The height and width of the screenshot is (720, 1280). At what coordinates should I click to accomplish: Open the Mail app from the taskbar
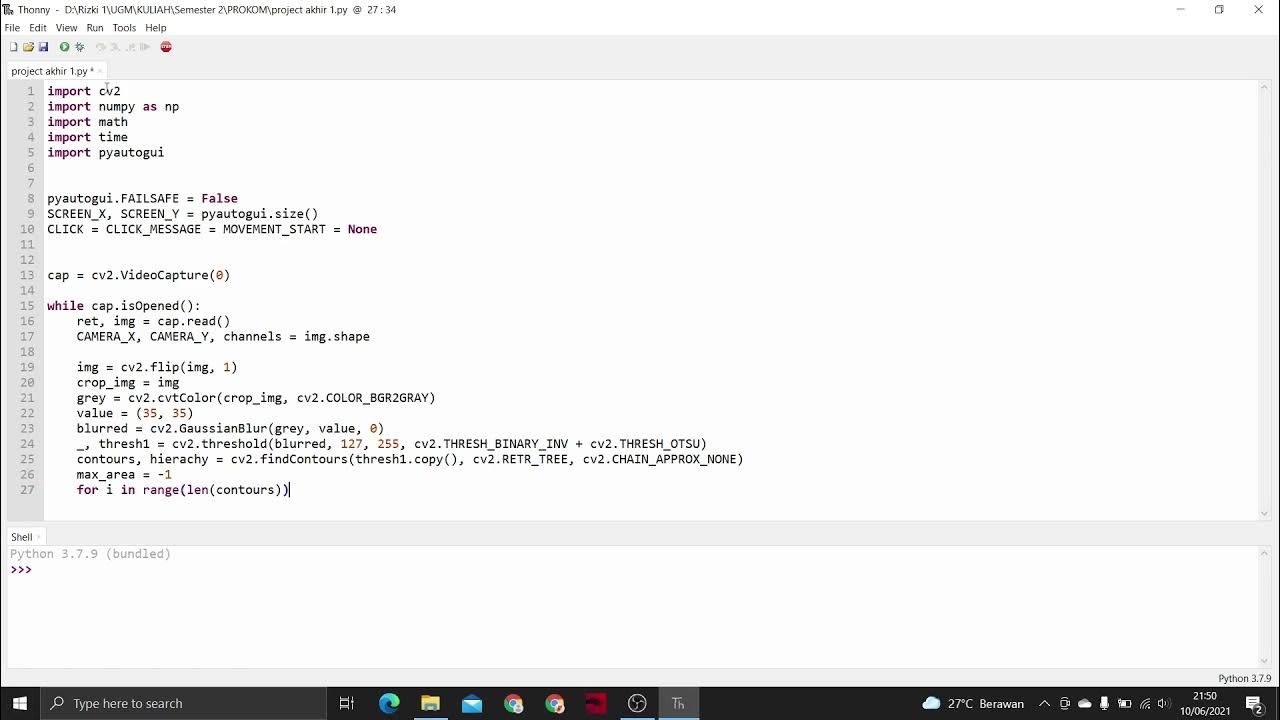coord(472,703)
